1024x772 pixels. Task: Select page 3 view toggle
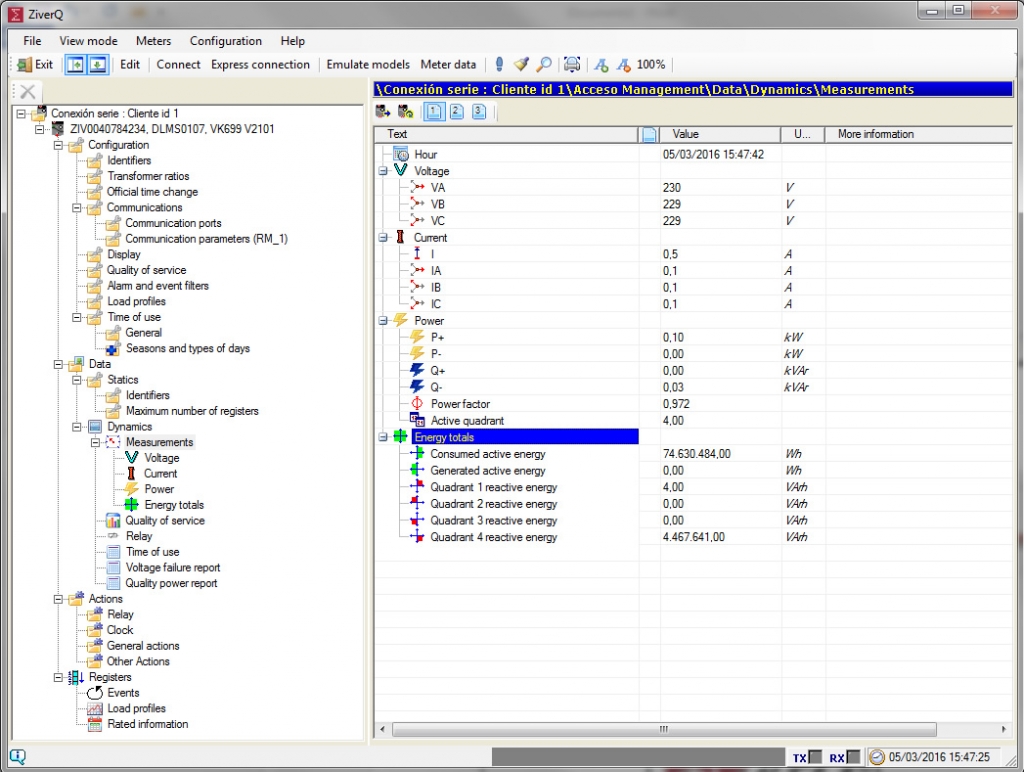479,112
